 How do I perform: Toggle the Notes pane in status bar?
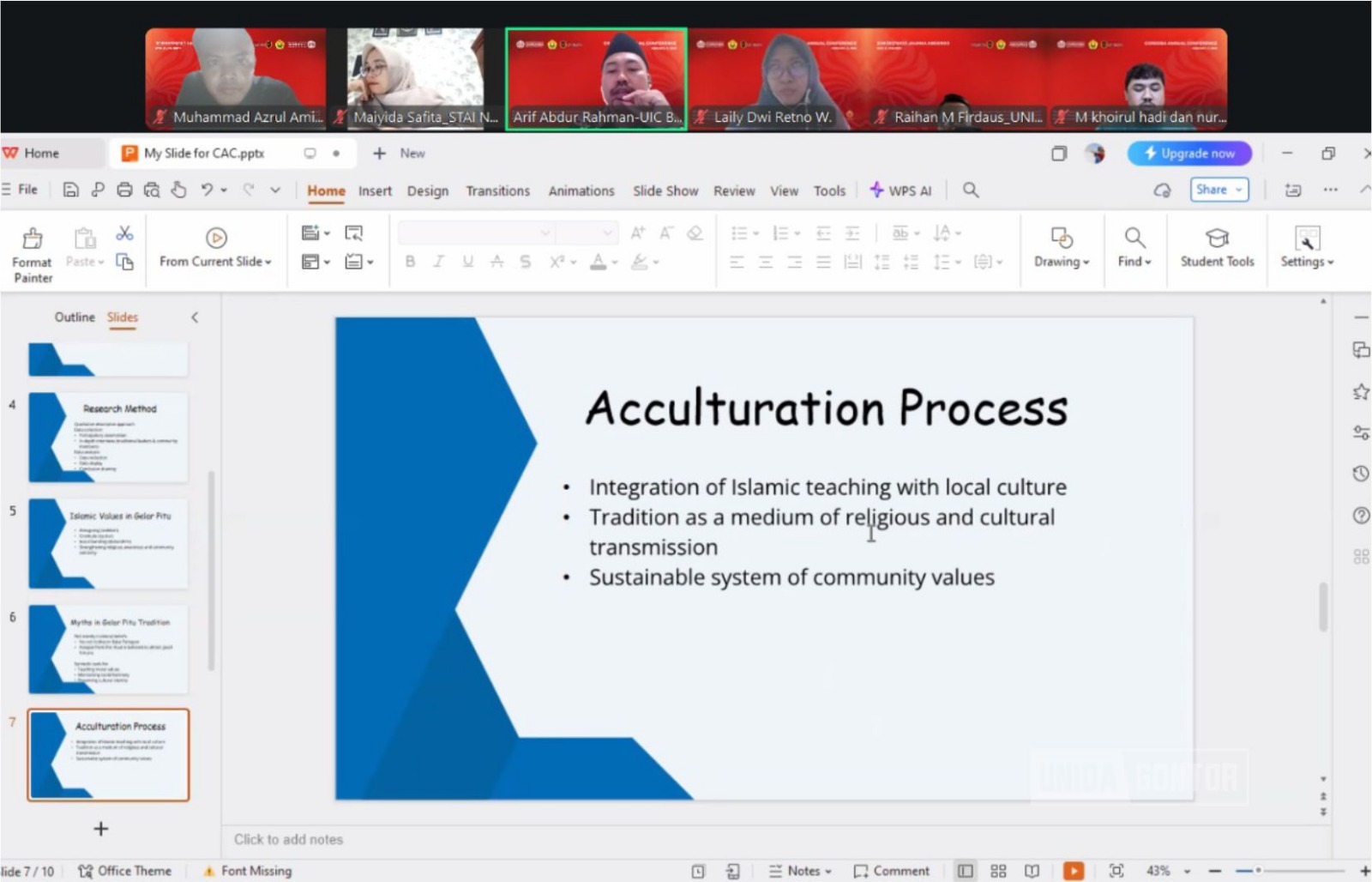(799, 871)
